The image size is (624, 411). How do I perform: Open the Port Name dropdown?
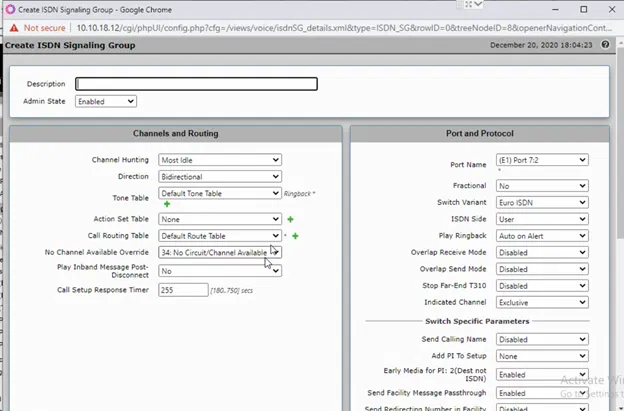coord(541,160)
